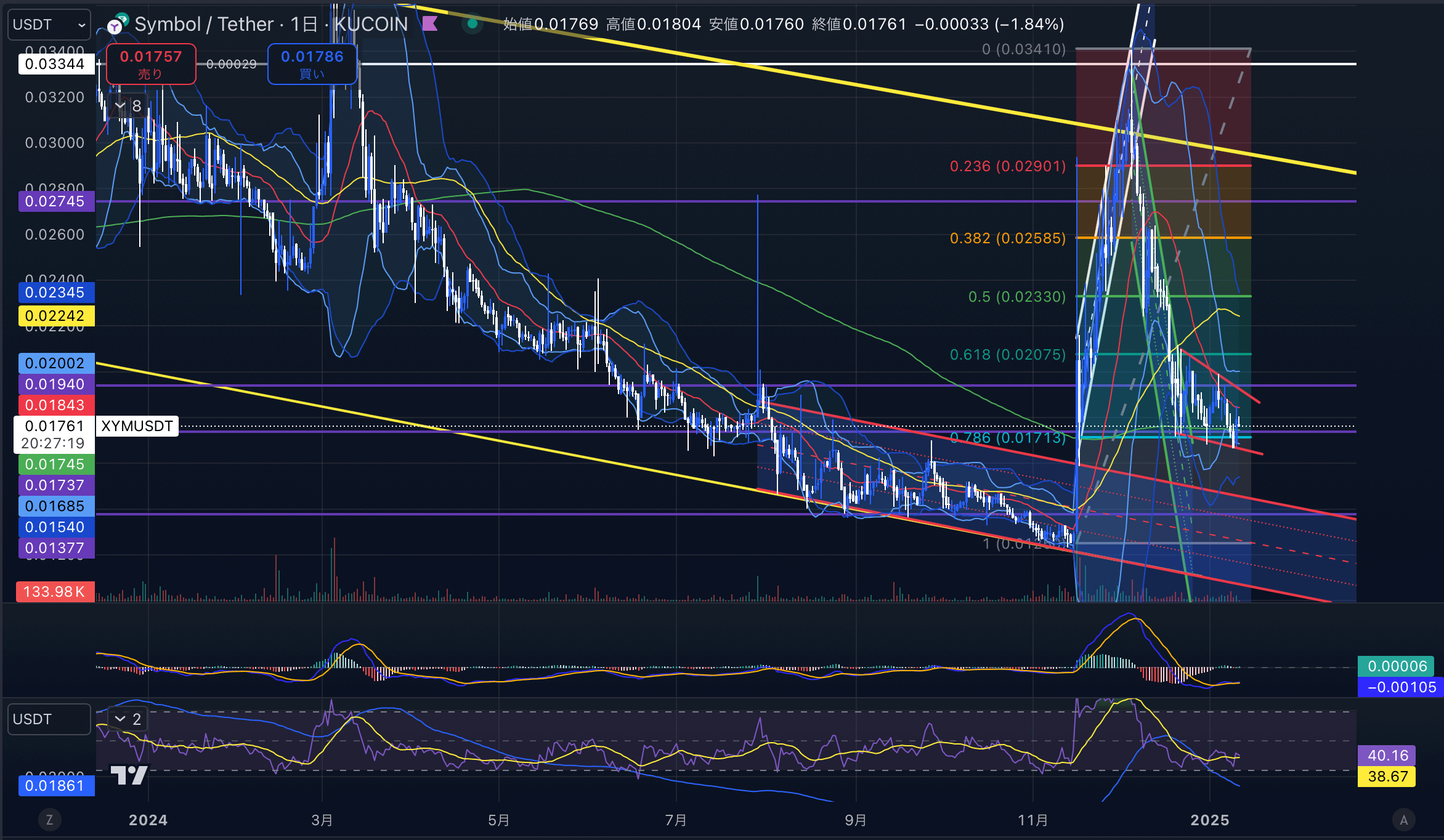The height and width of the screenshot is (840, 1444).
Task: Click the 0.00029 spread value
Action: coord(232,64)
